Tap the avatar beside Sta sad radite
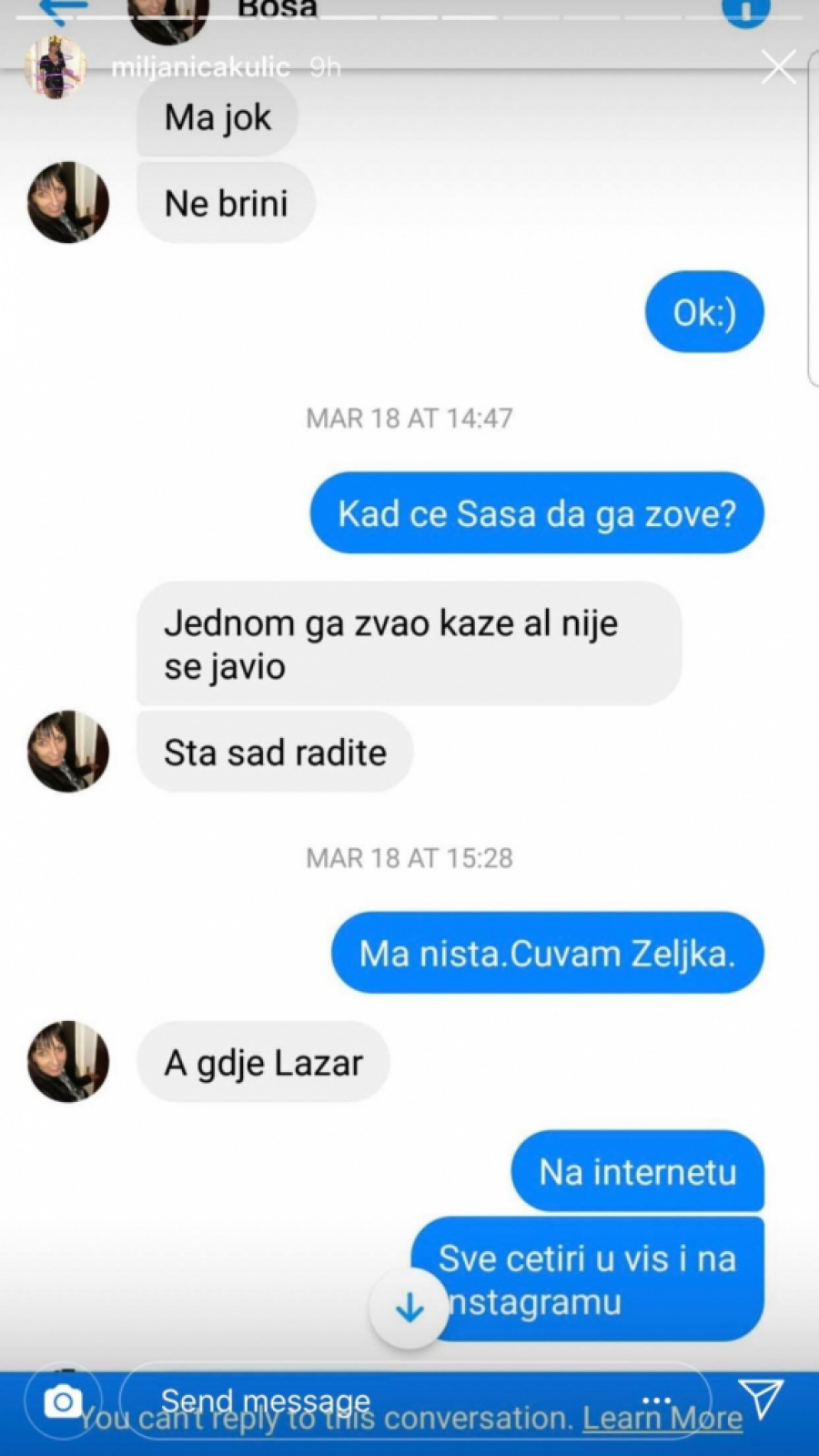This screenshot has height=1456, width=819. coord(68,751)
